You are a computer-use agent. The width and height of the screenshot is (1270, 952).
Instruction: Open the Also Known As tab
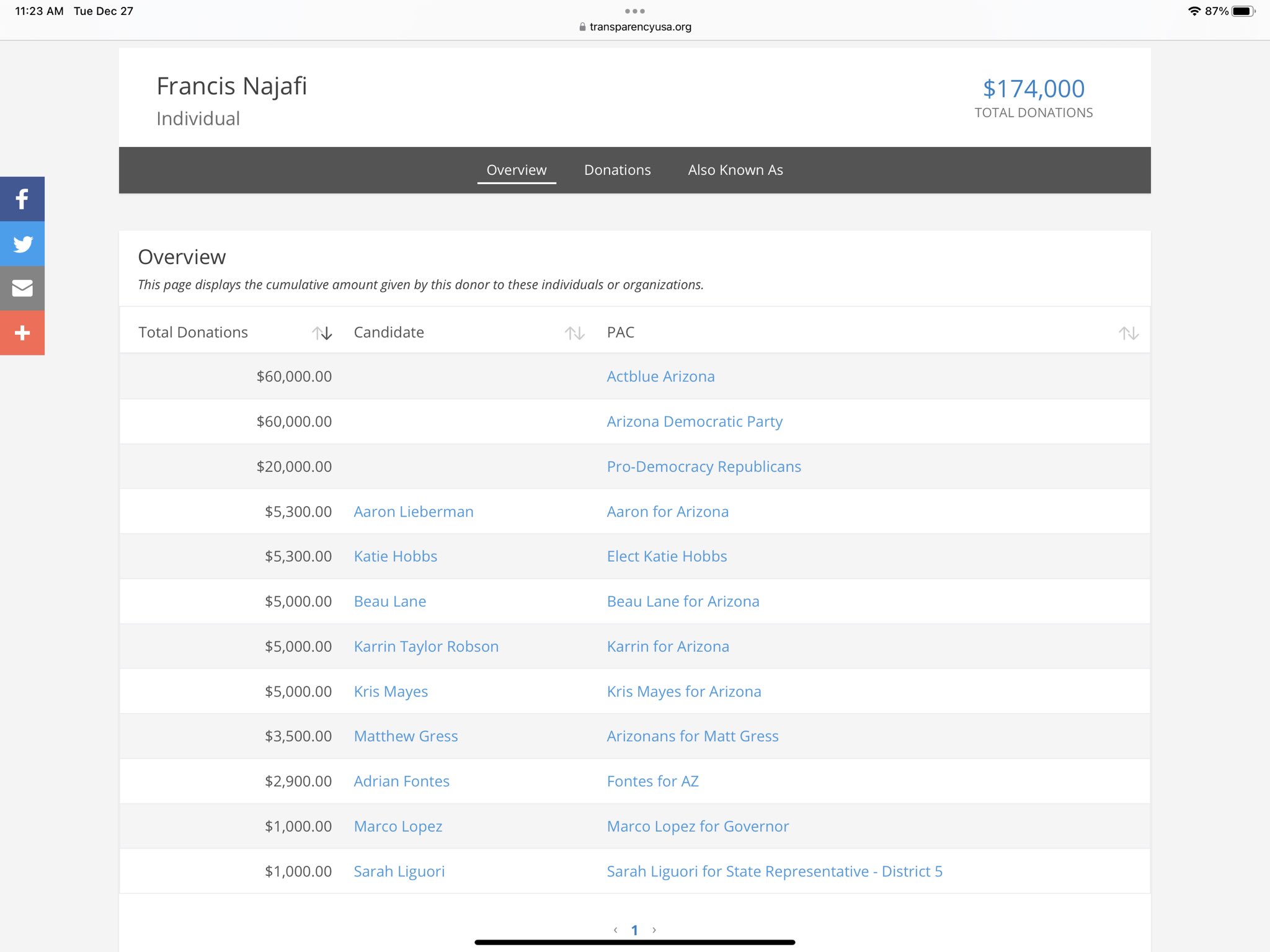735,170
